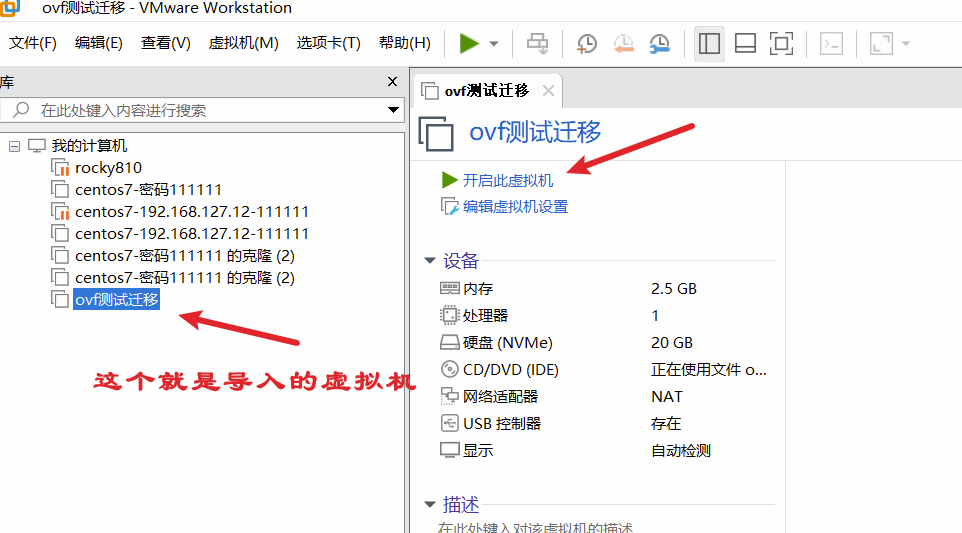The image size is (962, 533).
Task: Click the 内存 memory device row
Action: click(605, 288)
